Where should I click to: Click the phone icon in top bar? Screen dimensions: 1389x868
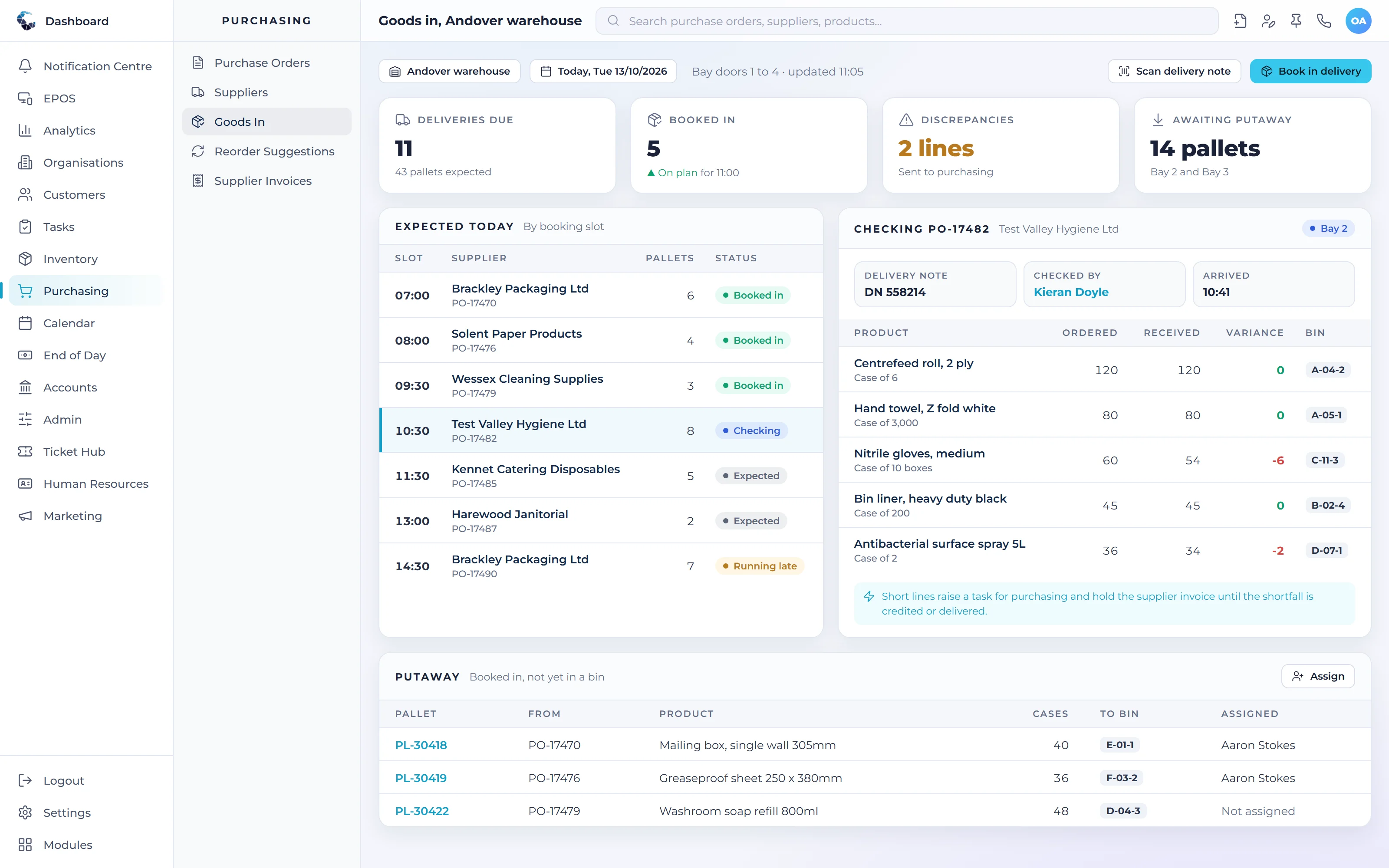(1323, 21)
